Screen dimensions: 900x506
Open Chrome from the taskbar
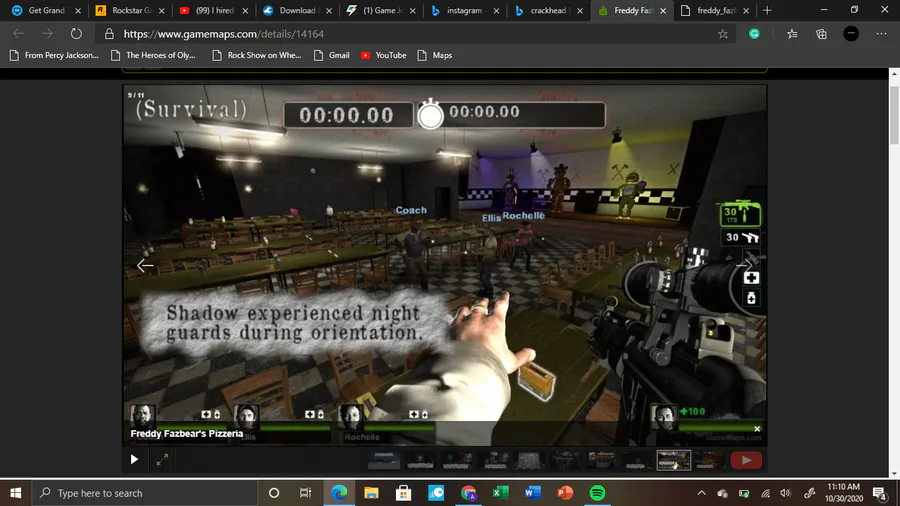tap(468, 493)
